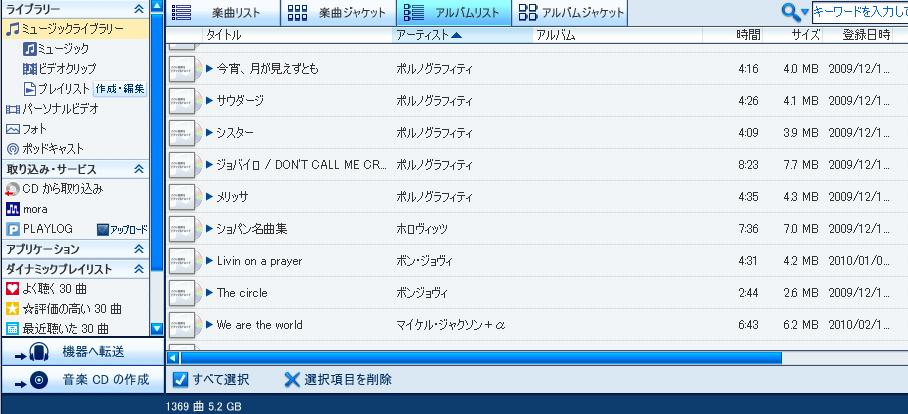Click the プレイリスト icon in sidebar
Image resolution: width=908 pixels, height=414 pixels.
(30, 89)
